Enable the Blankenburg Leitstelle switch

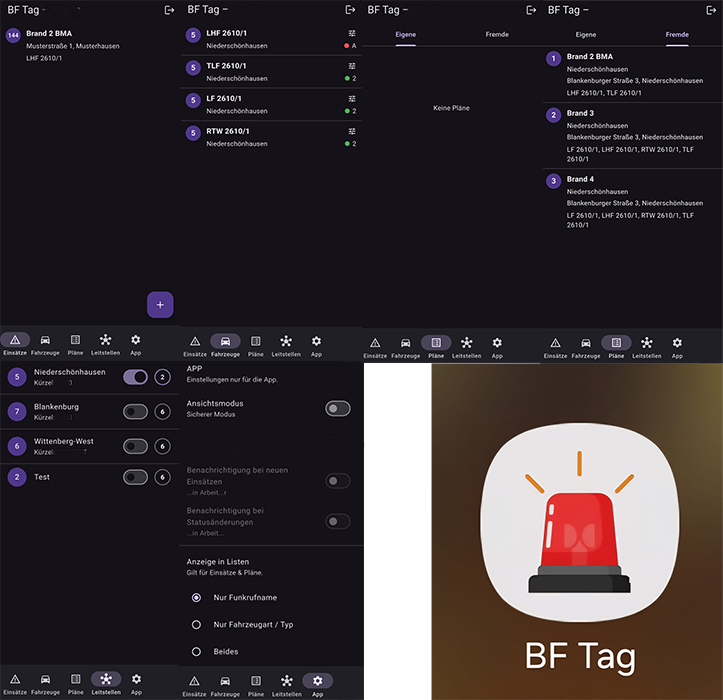pos(135,412)
